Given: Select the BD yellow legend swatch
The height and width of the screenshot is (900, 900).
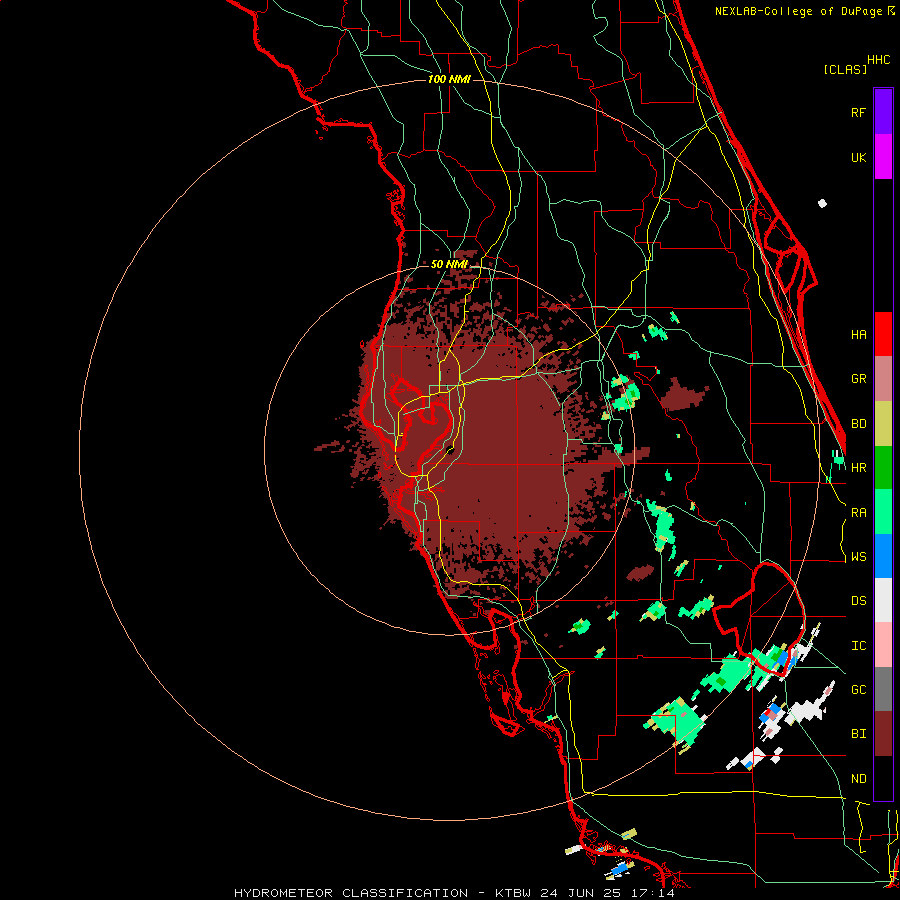Looking at the screenshot, I should tap(883, 424).
